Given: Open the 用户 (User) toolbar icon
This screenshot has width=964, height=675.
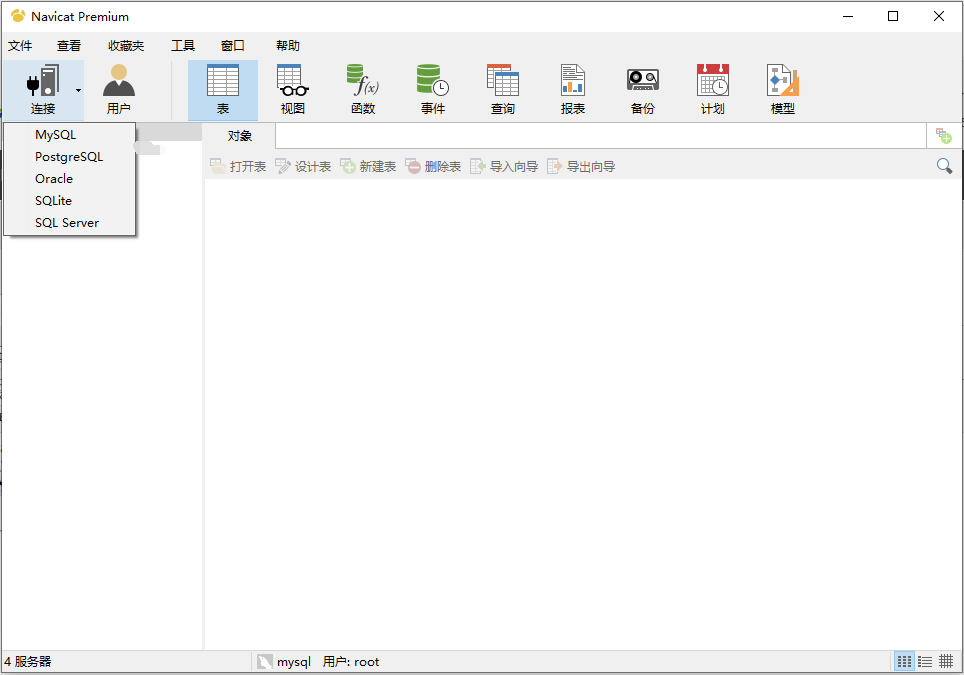Looking at the screenshot, I should tap(119, 90).
